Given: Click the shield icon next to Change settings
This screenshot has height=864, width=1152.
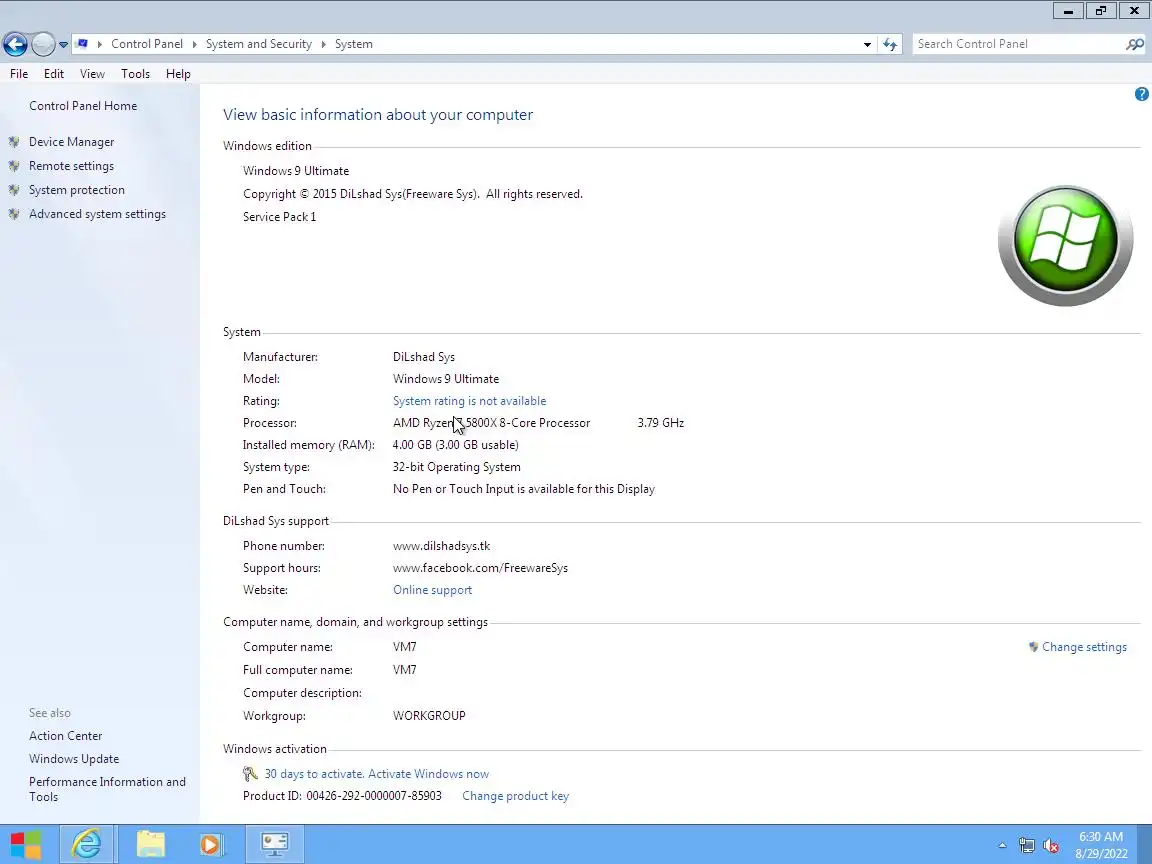Looking at the screenshot, I should coord(1034,647).
